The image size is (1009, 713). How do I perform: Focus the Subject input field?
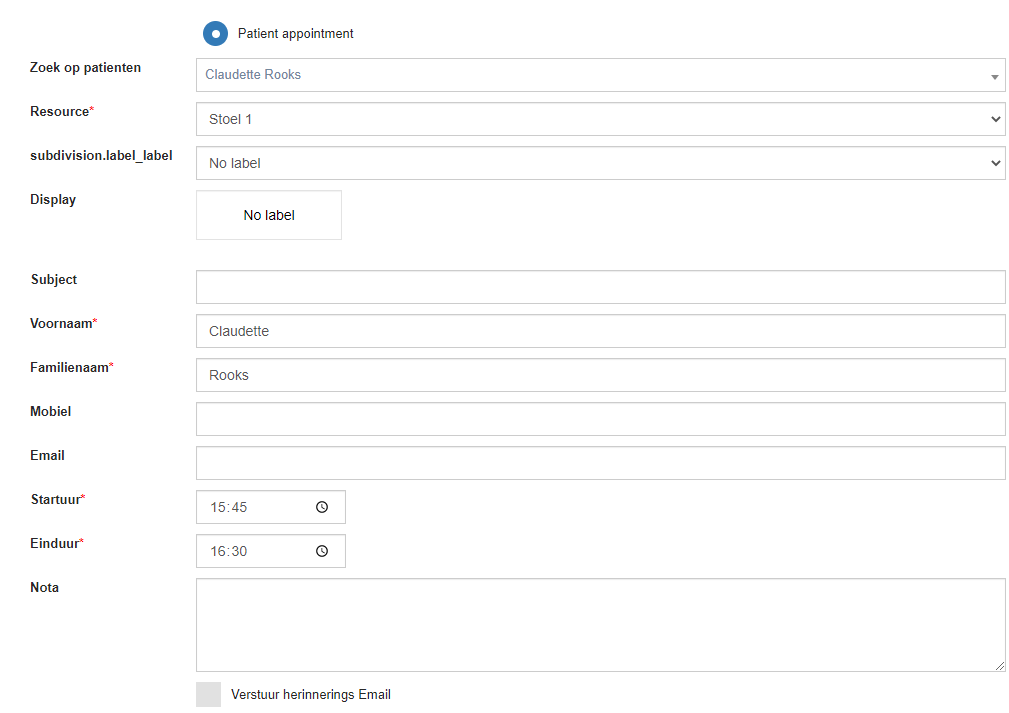[x=600, y=287]
